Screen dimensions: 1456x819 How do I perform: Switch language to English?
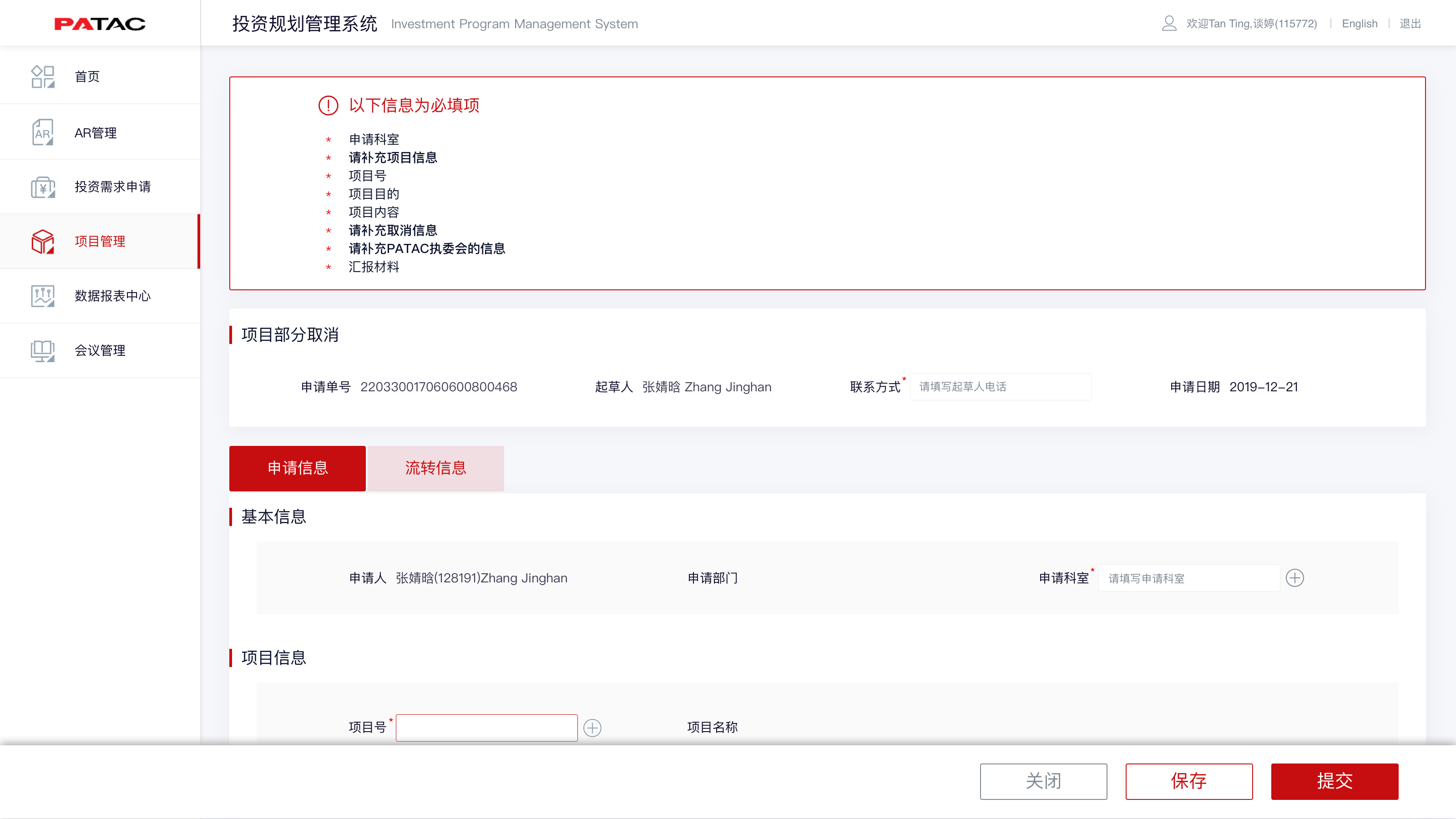click(x=1360, y=23)
